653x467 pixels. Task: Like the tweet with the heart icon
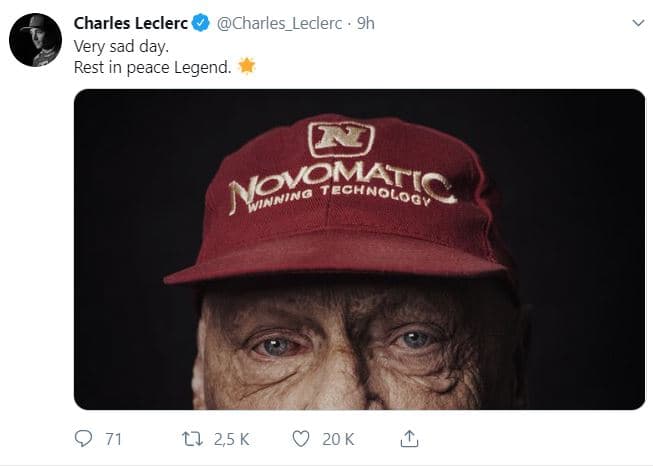click(302, 438)
